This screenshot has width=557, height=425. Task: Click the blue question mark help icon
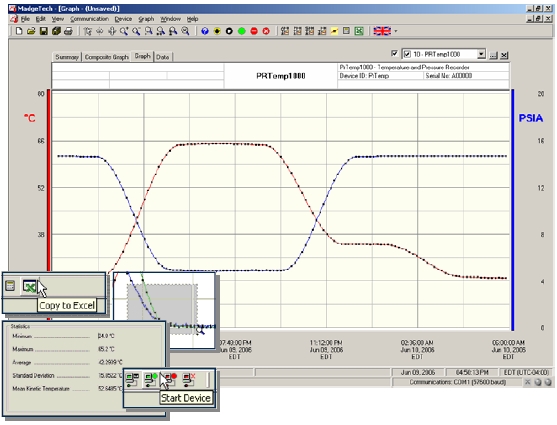pos(205,31)
